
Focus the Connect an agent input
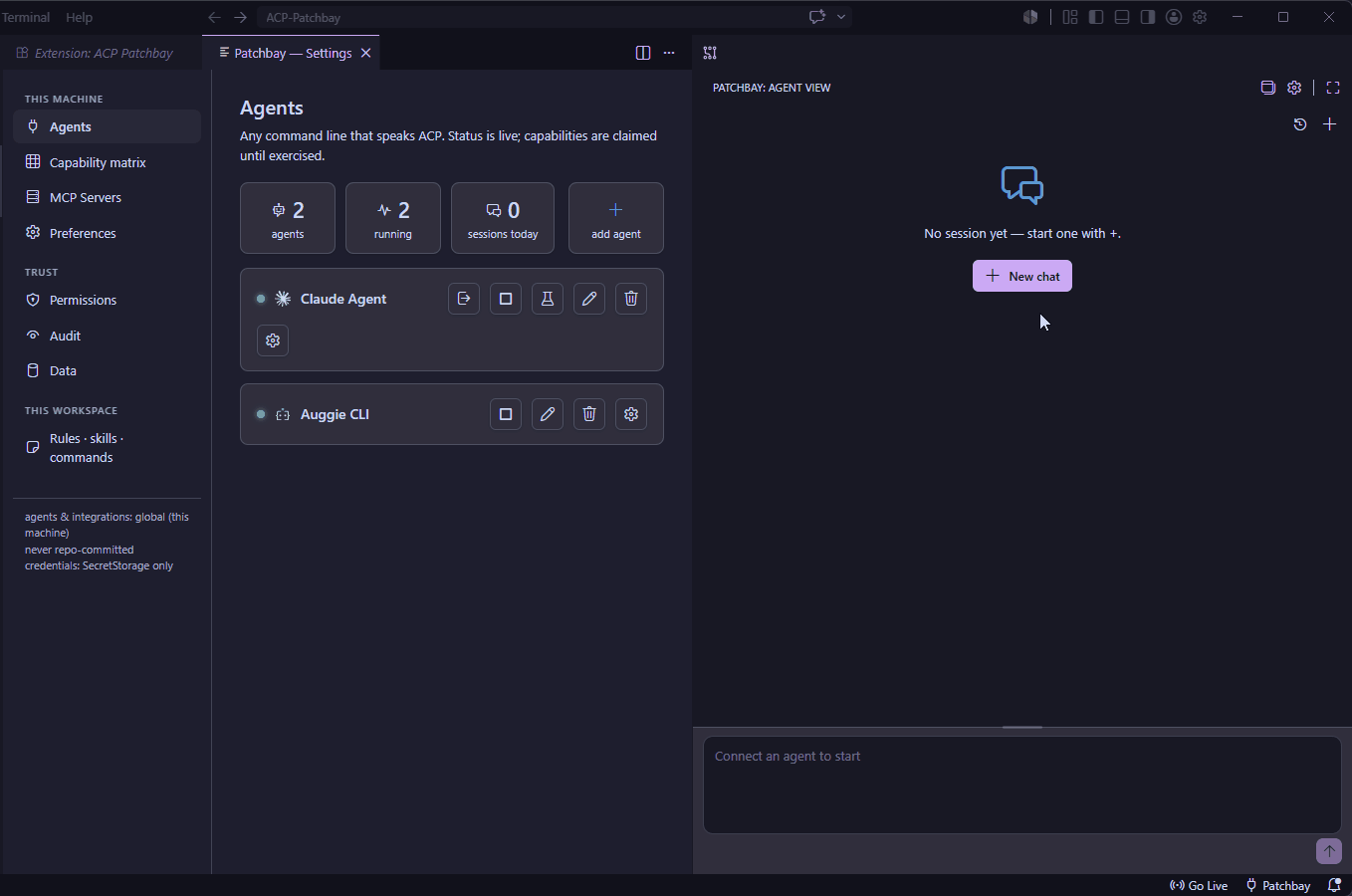(1022, 784)
